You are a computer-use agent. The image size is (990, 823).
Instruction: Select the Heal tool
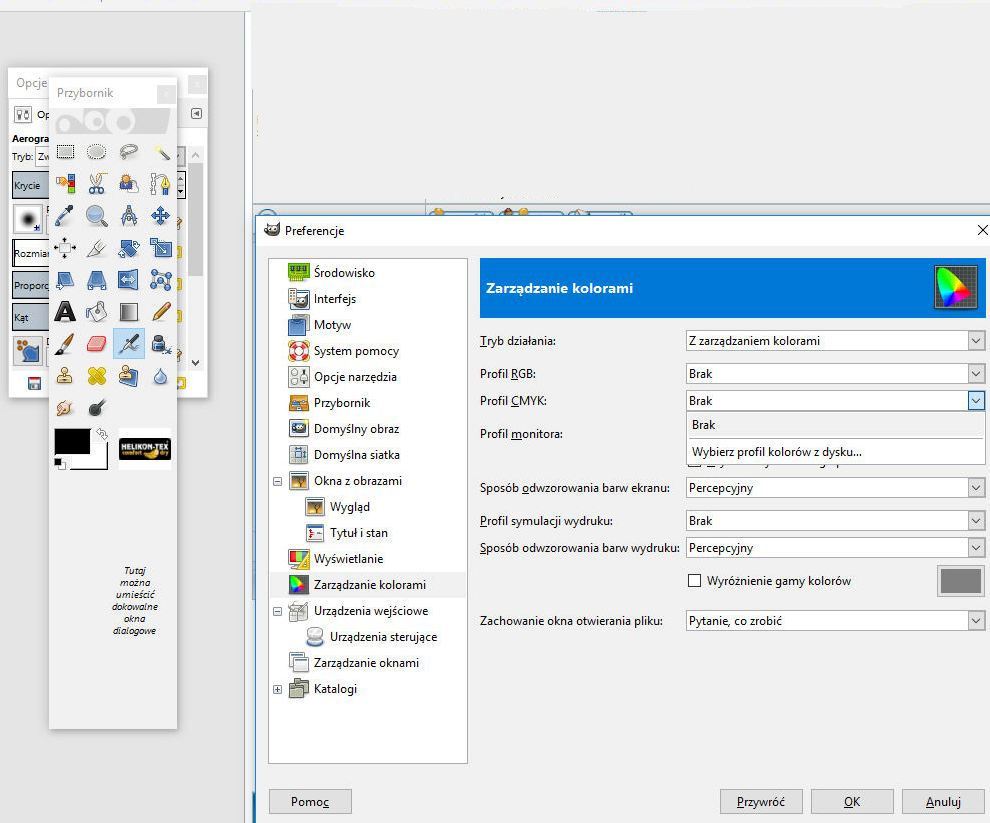coord(97,376)
